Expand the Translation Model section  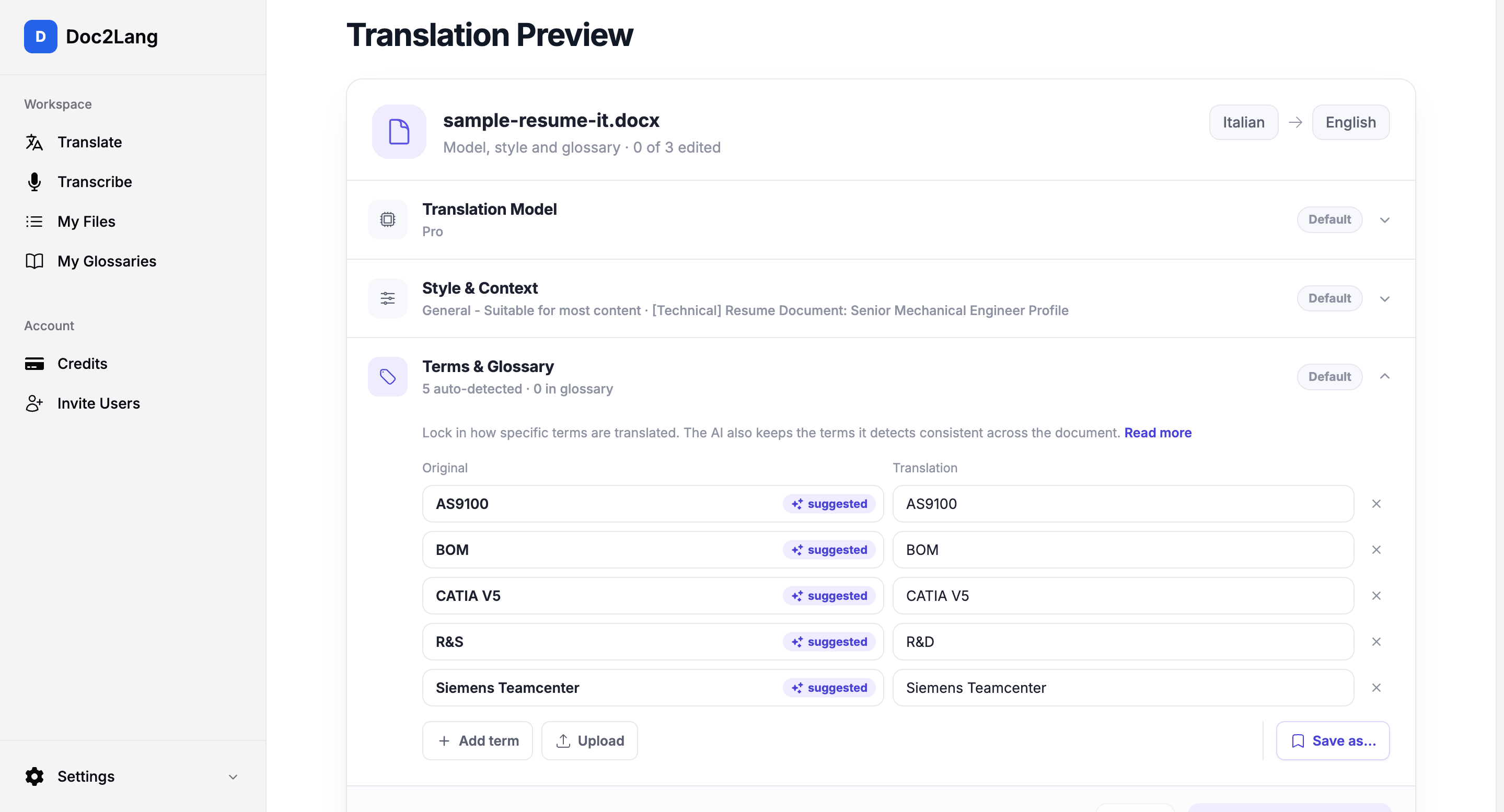pos(1384,219)
